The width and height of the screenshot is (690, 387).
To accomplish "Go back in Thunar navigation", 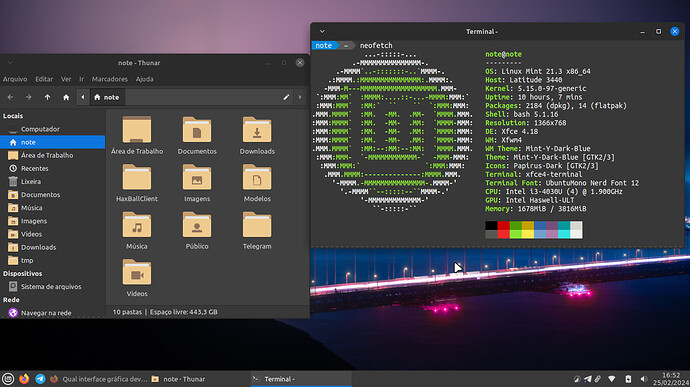I will pos(10,97).
